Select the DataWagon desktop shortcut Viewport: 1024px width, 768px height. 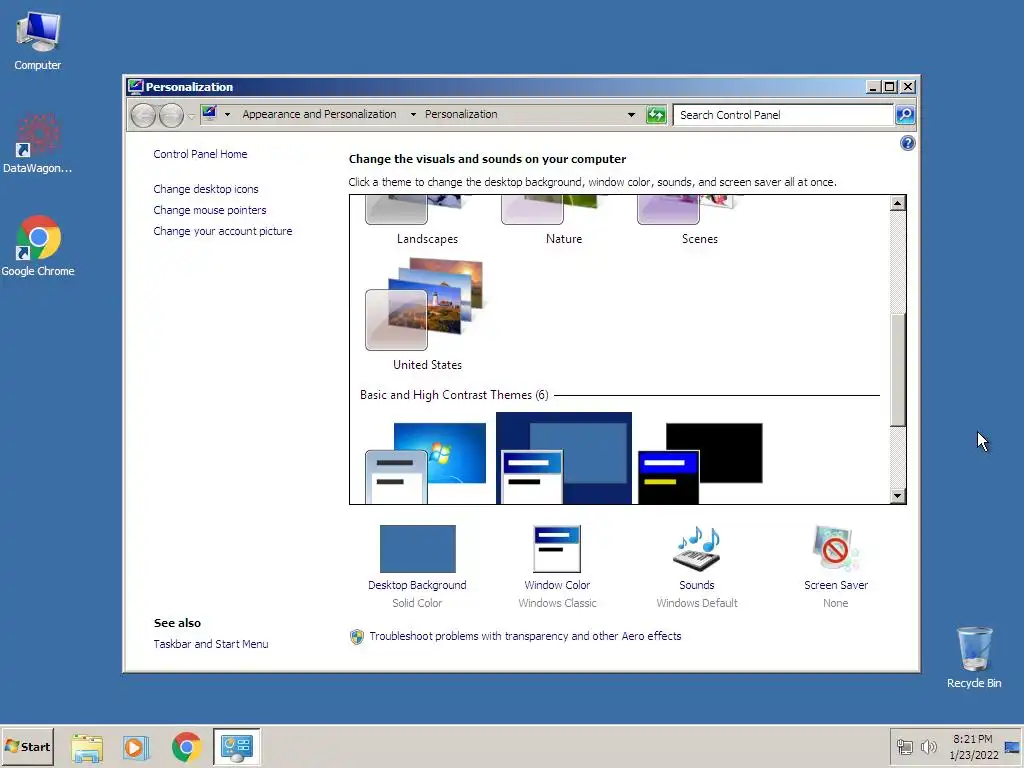[x=37, y=144]
